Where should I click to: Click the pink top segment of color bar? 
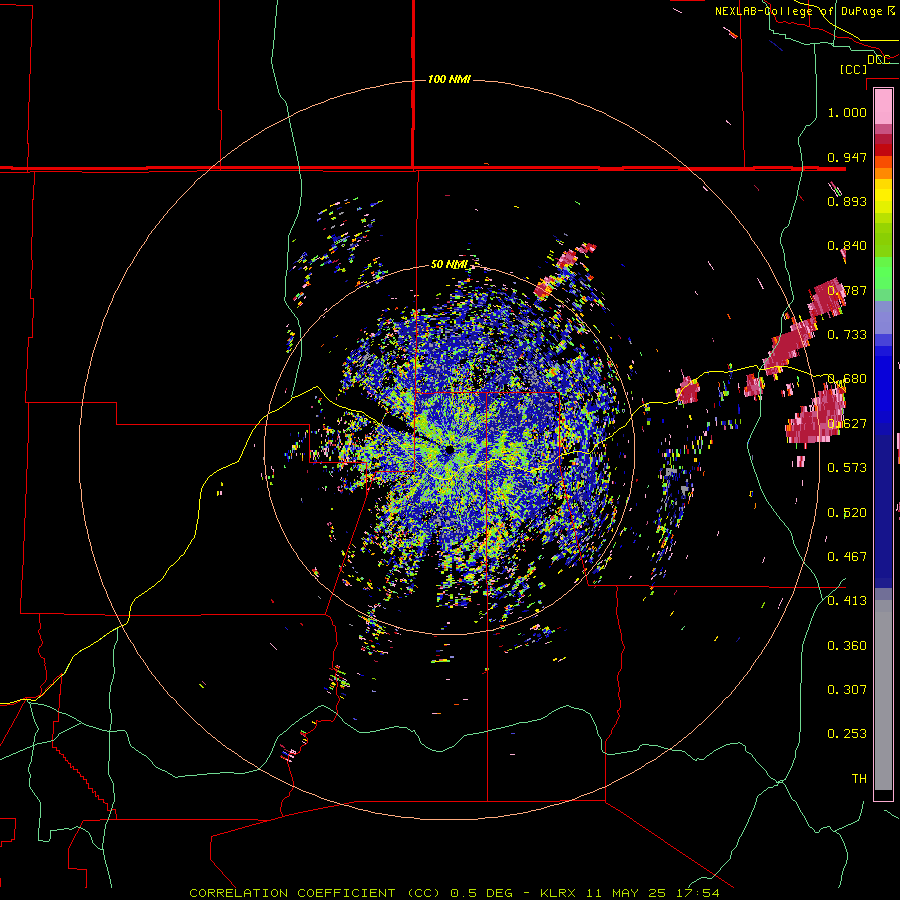coord(883,106)
